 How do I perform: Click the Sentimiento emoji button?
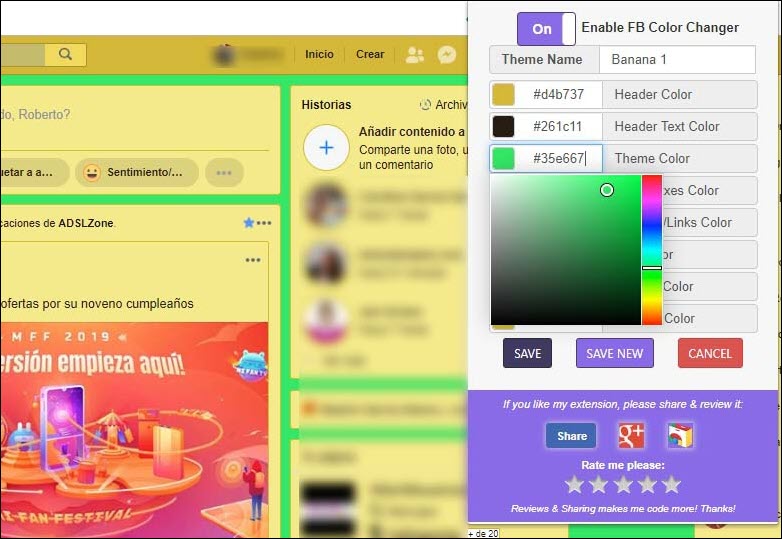click(x=135, y=172)
